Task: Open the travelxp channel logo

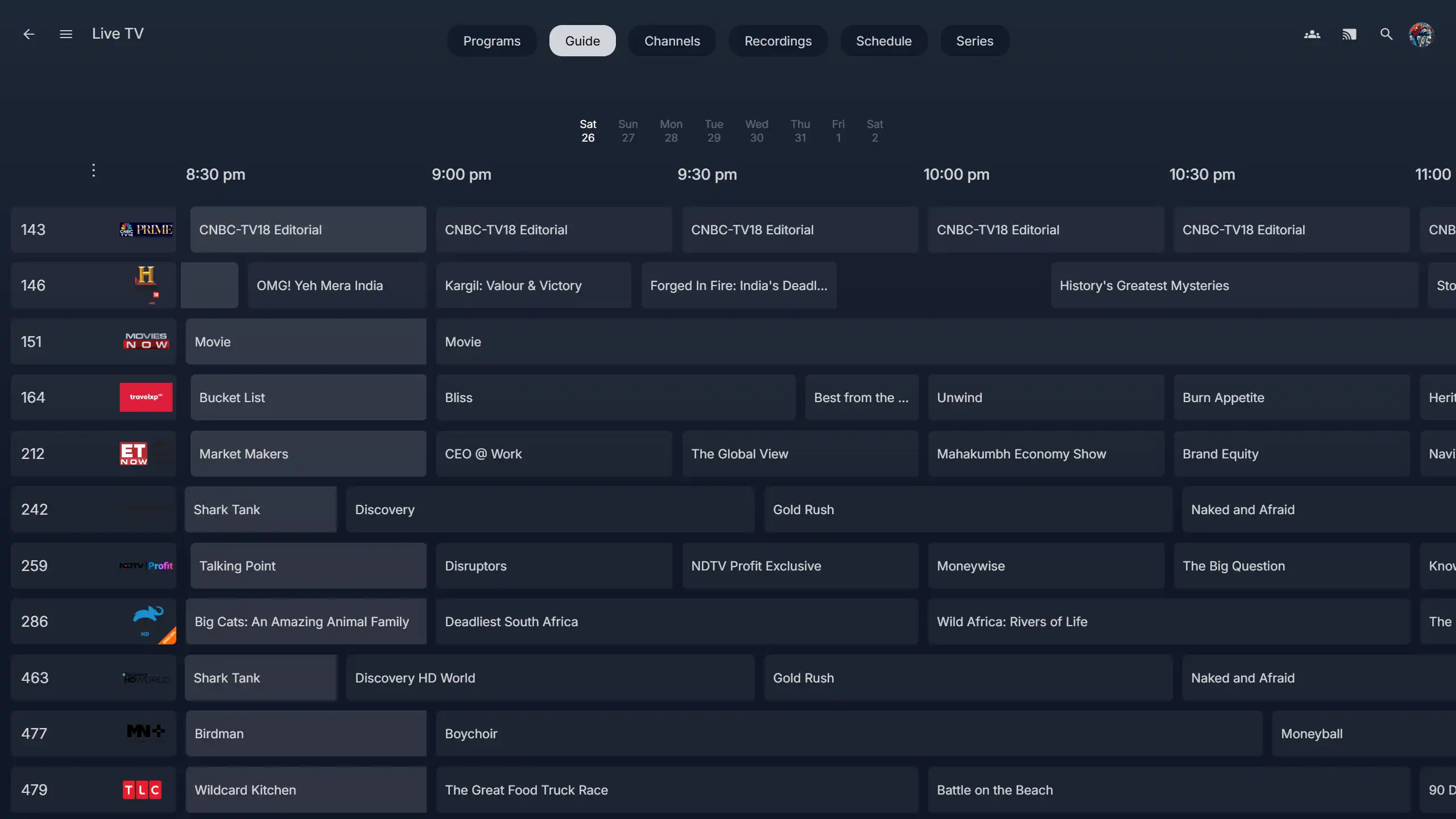Action: tap(146, 397)
